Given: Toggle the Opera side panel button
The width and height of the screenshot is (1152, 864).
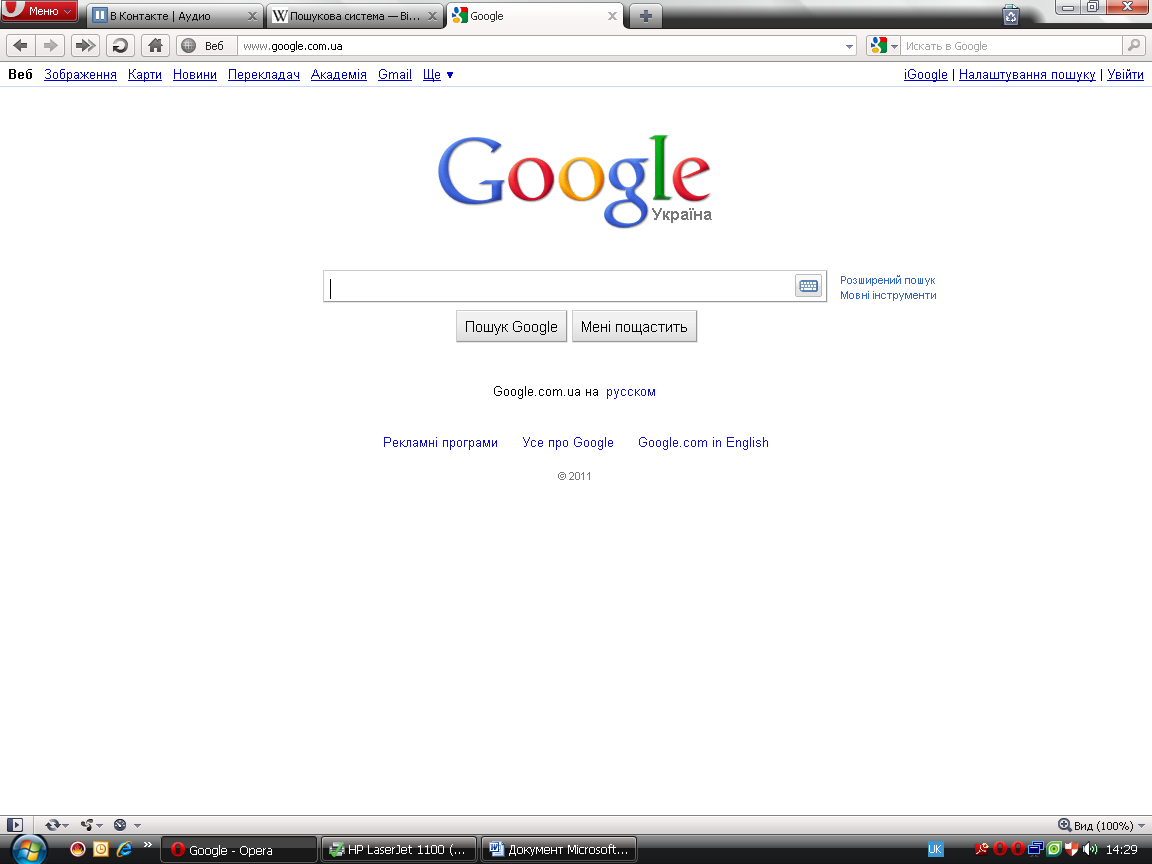Looking at the screenshot, I should click(x=15, y=825).
